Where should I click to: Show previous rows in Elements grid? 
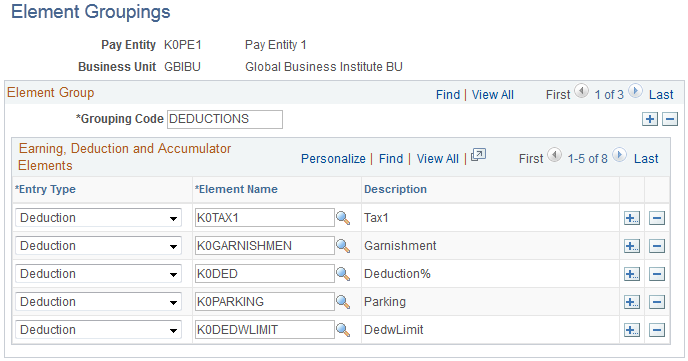click(x=555, y=155)
